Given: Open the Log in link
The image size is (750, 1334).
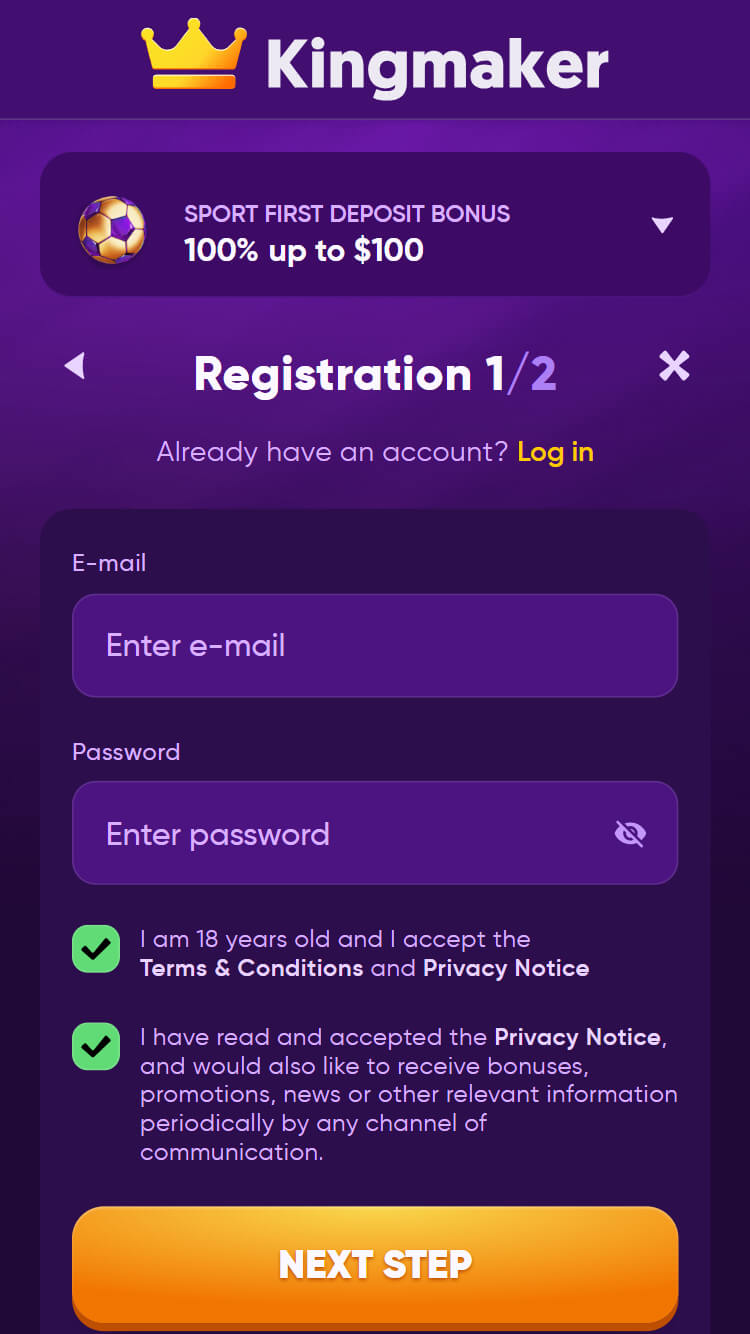Looking at the screenshot, I should (x=555, y=452).
